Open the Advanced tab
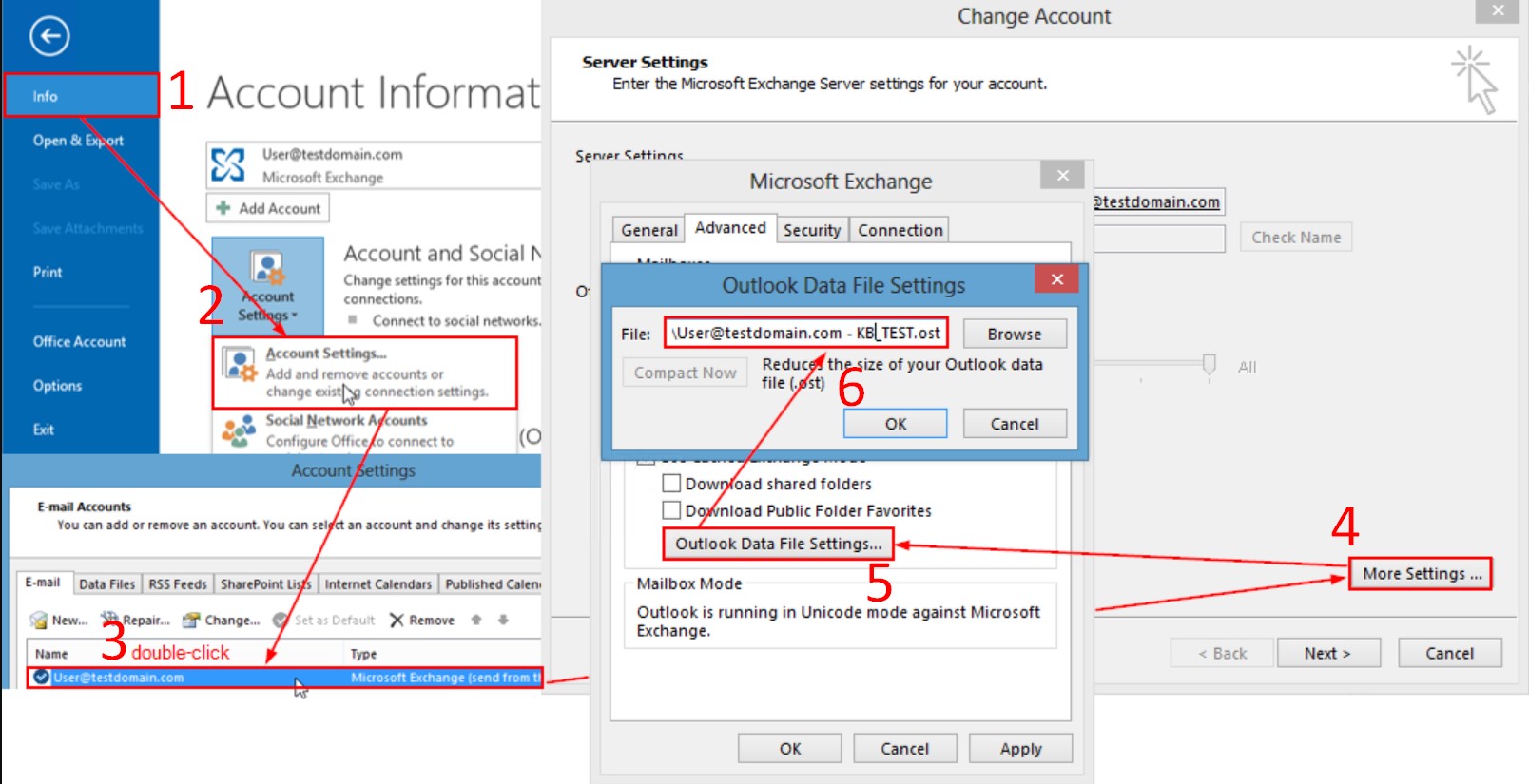The height and width of the screenshot is (784, 1529). (x=730, y=228)
